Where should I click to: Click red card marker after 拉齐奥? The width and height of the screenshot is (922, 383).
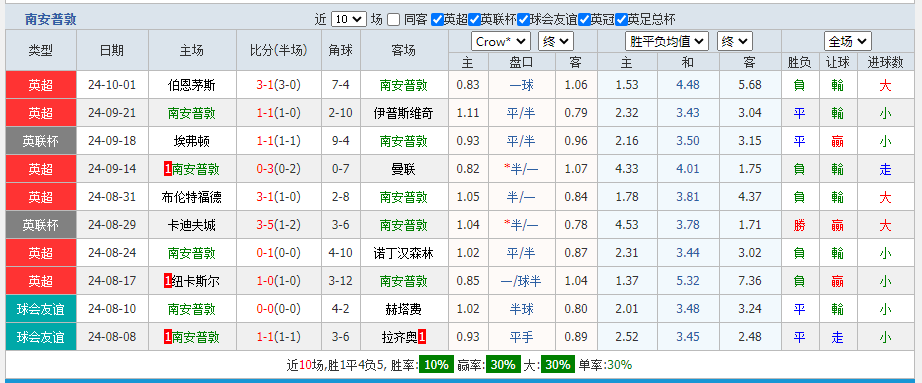[x=422, y=337]
